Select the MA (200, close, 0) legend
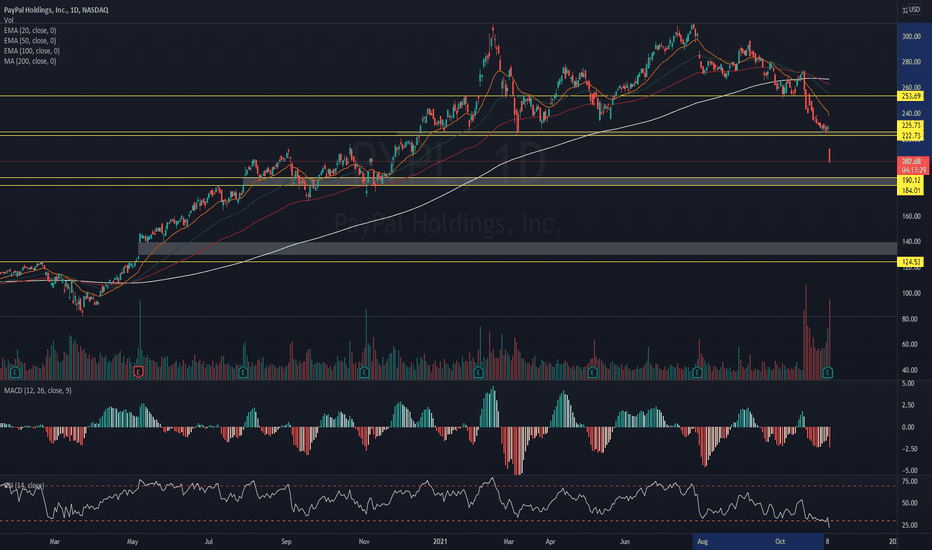 point(30,61)
